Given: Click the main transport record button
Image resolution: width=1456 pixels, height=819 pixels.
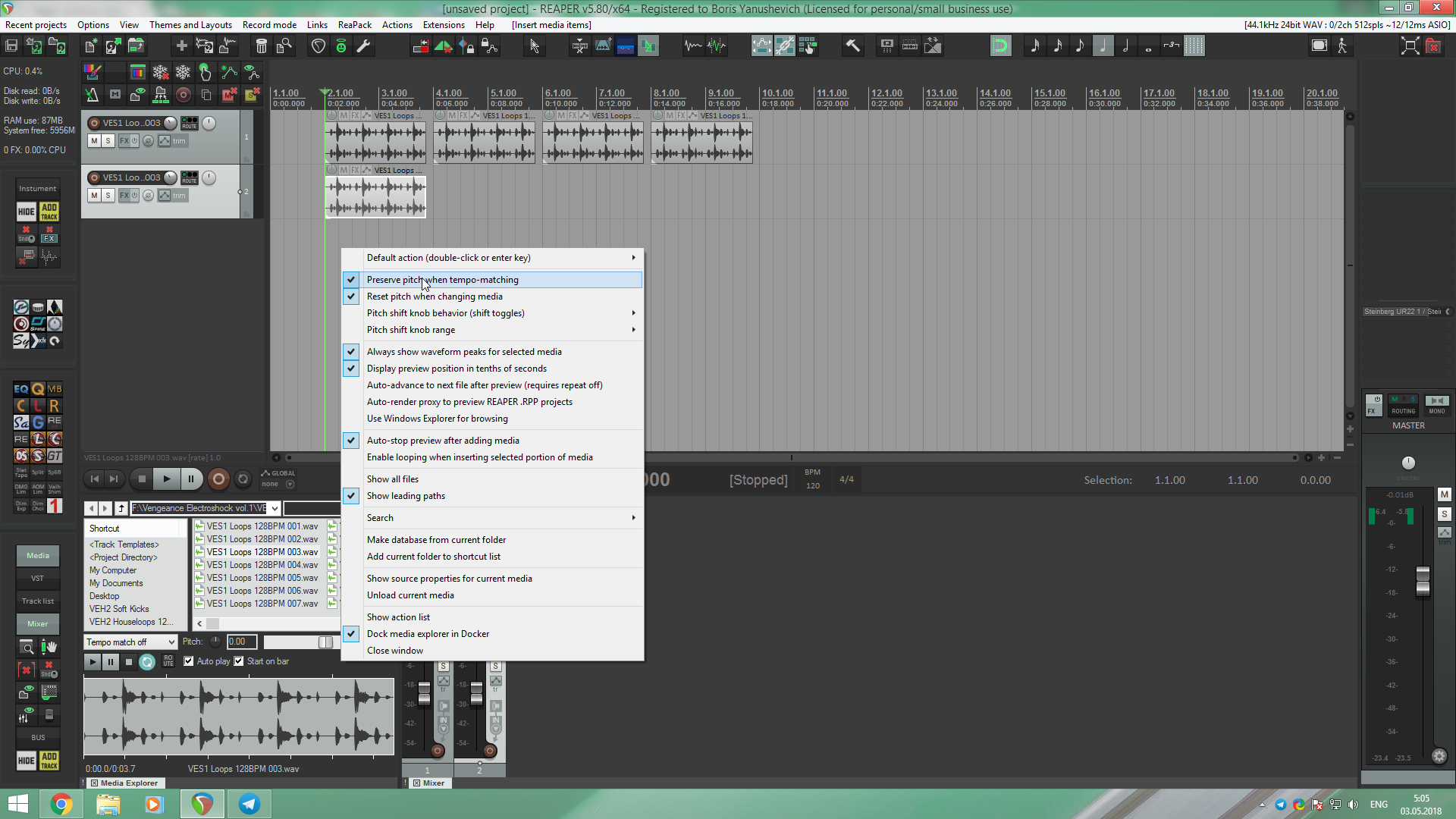Looking at the screenshot, I should 218,479.
